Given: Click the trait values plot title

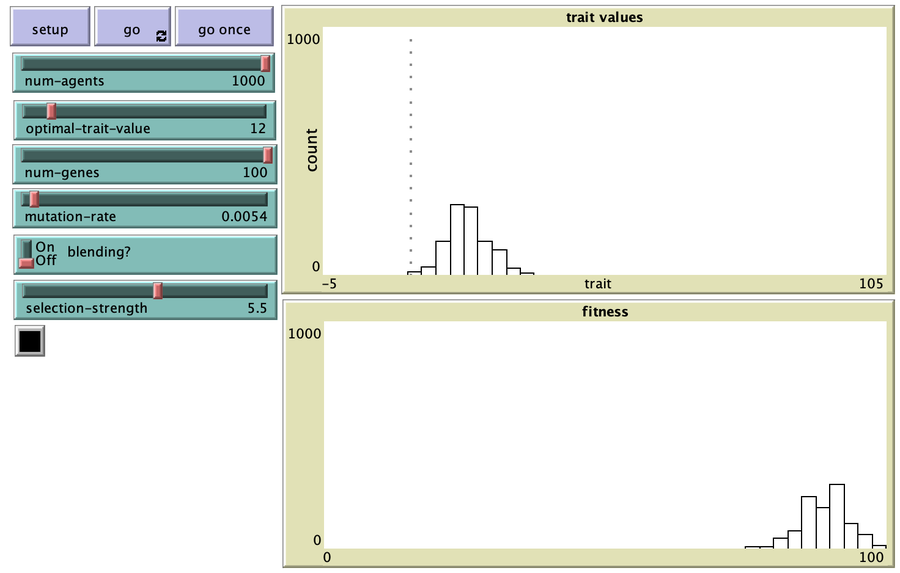Looking at the screenshot, I should pos(604,17).
